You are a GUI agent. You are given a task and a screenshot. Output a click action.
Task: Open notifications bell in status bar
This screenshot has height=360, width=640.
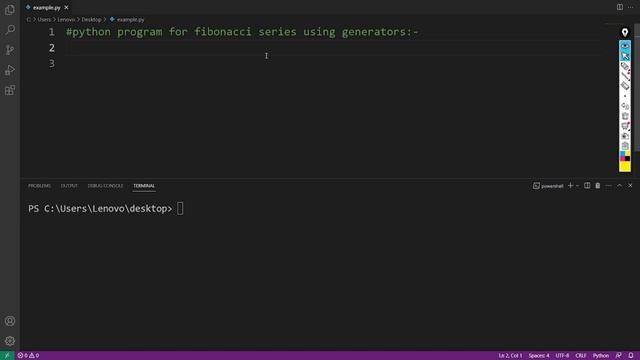(631, 356)
